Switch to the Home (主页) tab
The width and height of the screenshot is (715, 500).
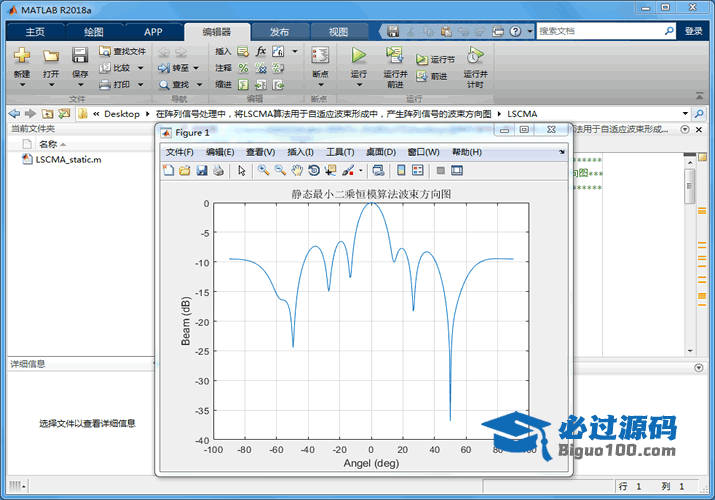[x=35, y=31]
